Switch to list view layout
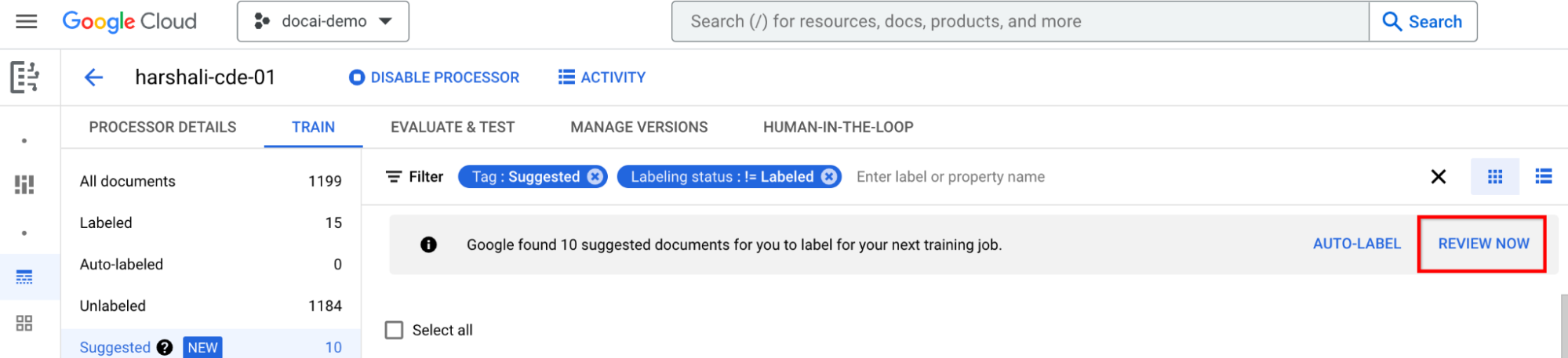This screenshot has width=1568, height=358. [x=1544, y=177]
